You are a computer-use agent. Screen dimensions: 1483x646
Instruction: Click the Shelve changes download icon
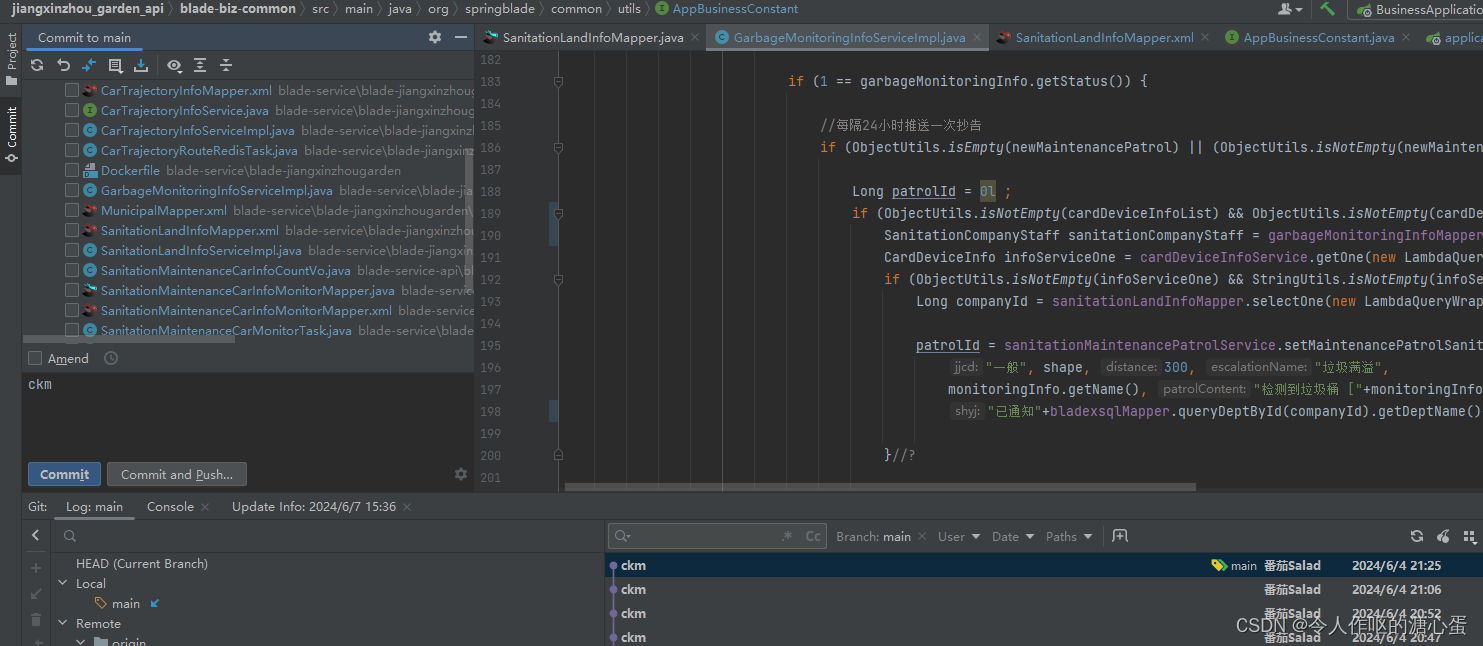141,65
